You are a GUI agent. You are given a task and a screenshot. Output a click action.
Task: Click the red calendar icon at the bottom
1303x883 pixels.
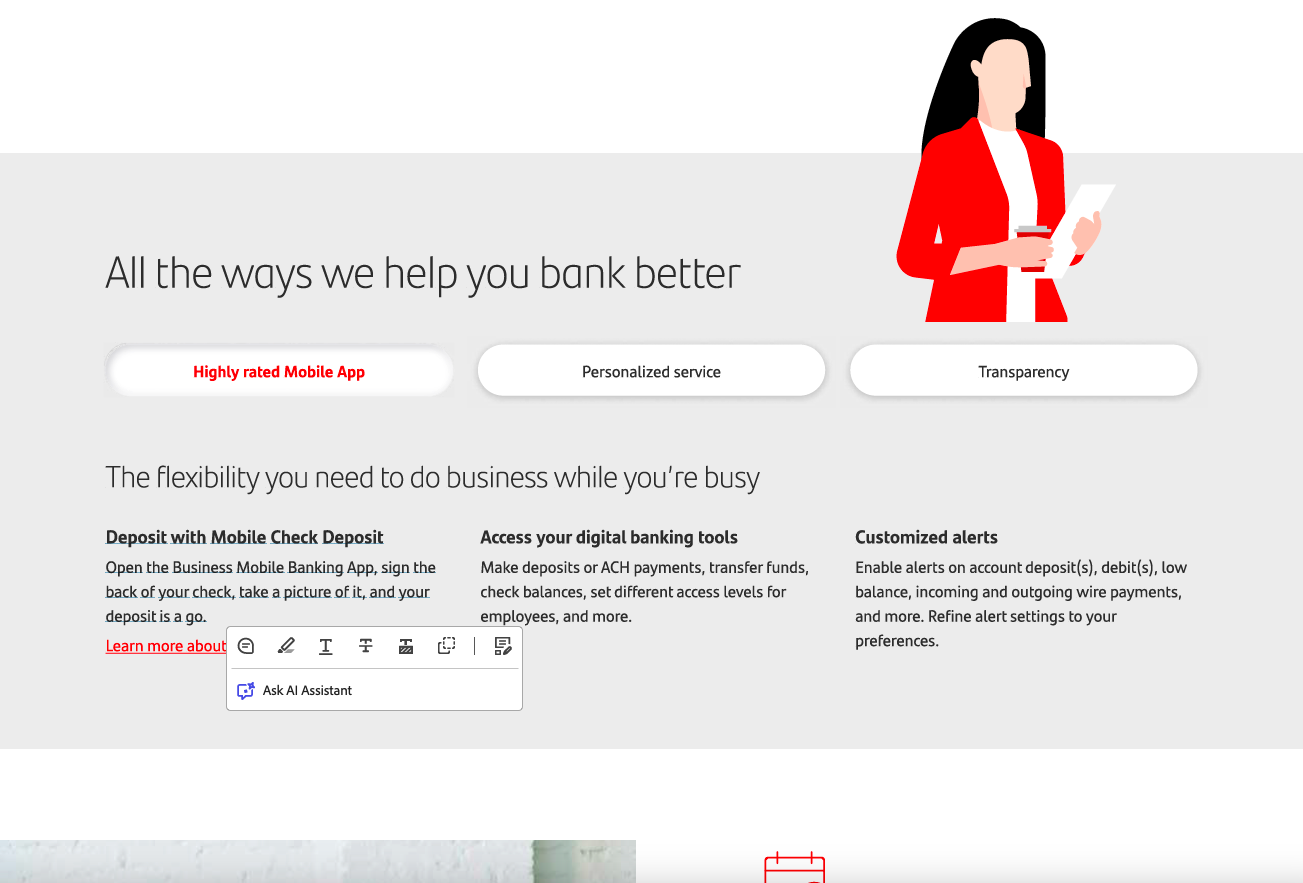[x=795, y=867]
